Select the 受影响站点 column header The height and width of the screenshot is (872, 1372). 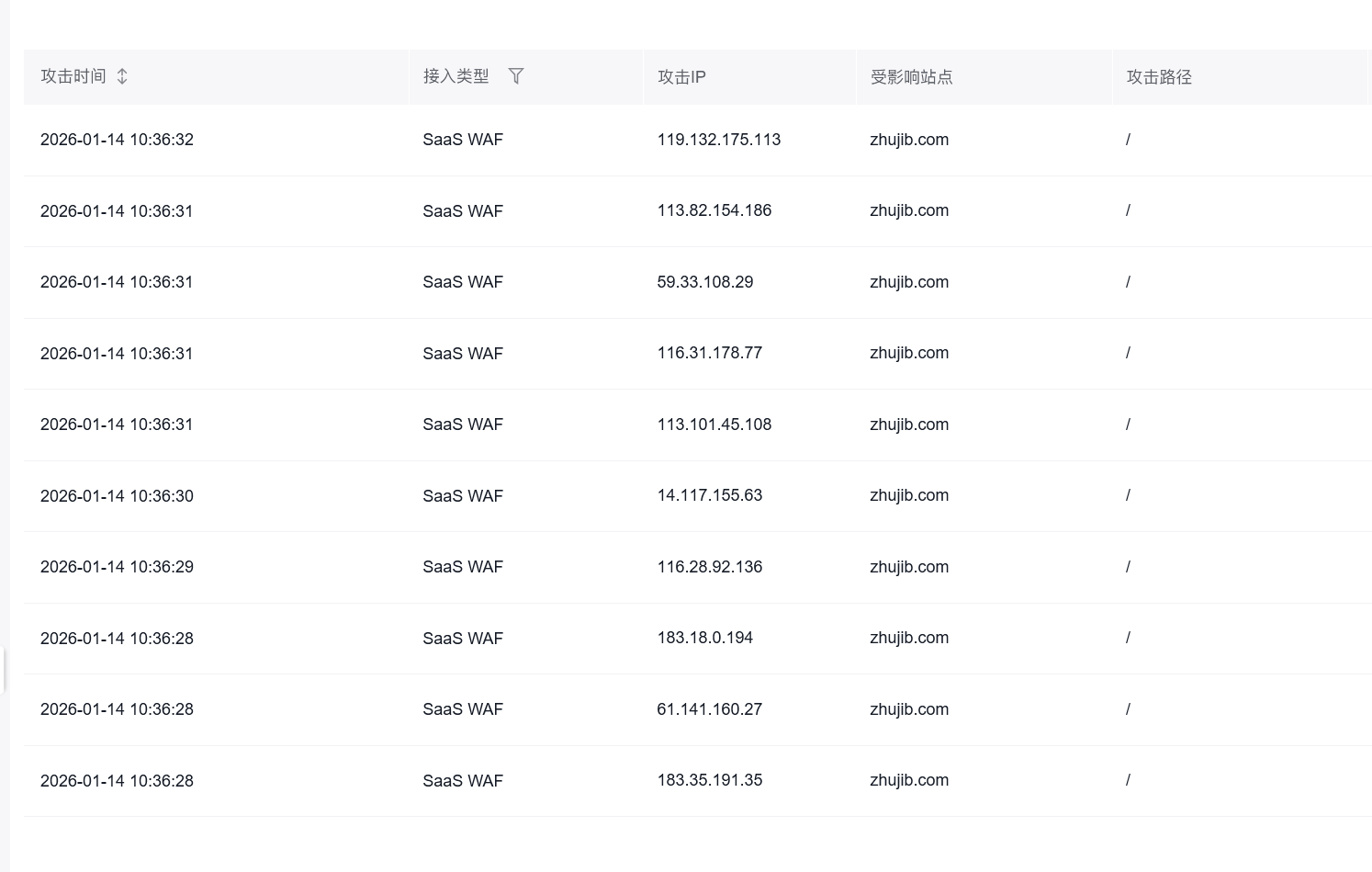[x=912, y=77]
